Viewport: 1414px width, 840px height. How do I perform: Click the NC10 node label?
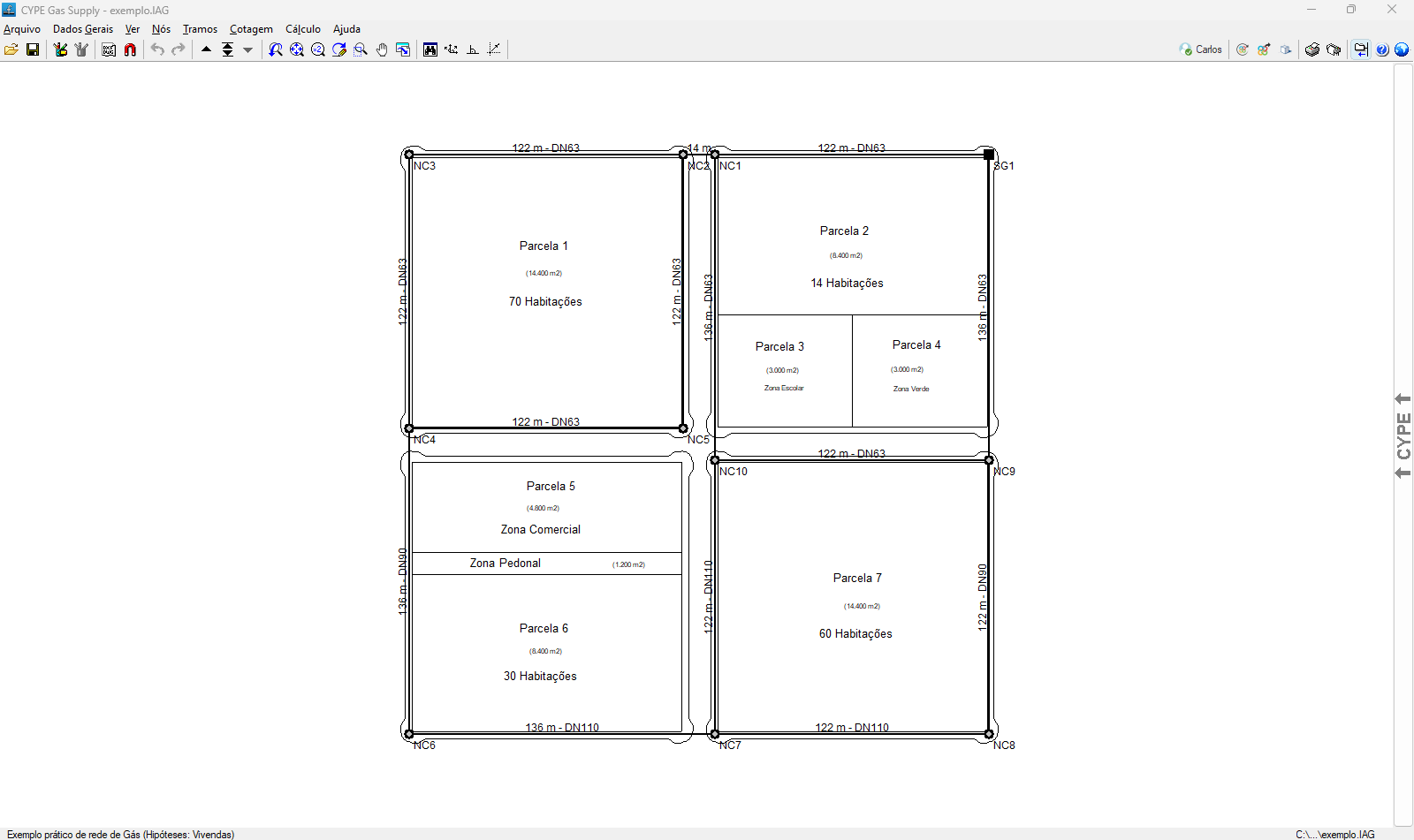pyautogui.click(x=734, y=472)
